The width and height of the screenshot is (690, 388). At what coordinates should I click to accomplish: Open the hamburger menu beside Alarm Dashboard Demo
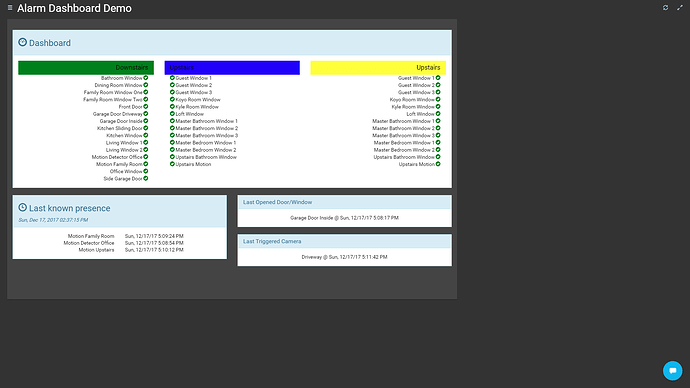tap(10, 7)
